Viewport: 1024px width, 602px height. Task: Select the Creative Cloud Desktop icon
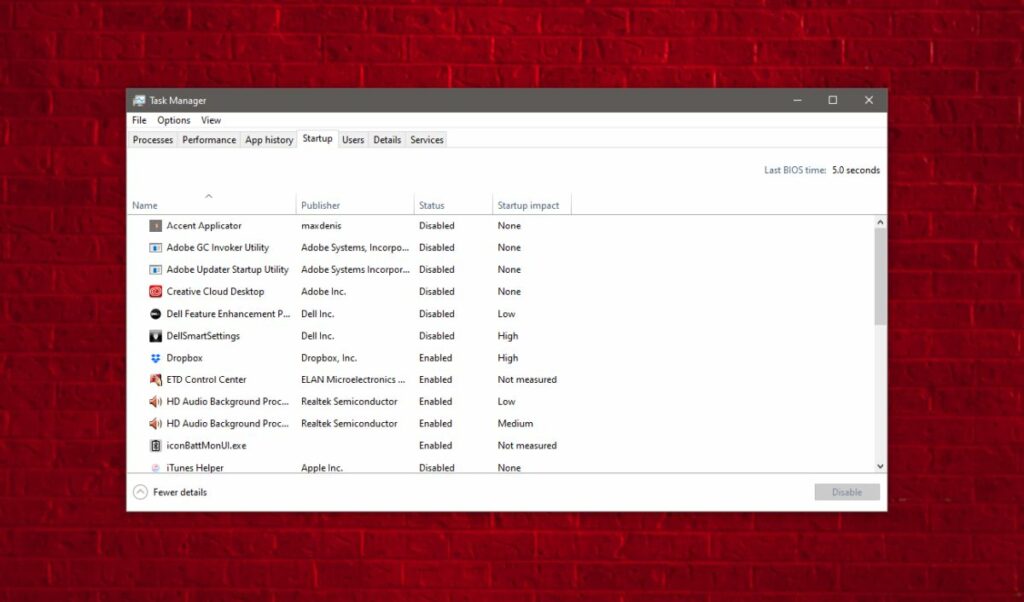[x=155, y=291]
